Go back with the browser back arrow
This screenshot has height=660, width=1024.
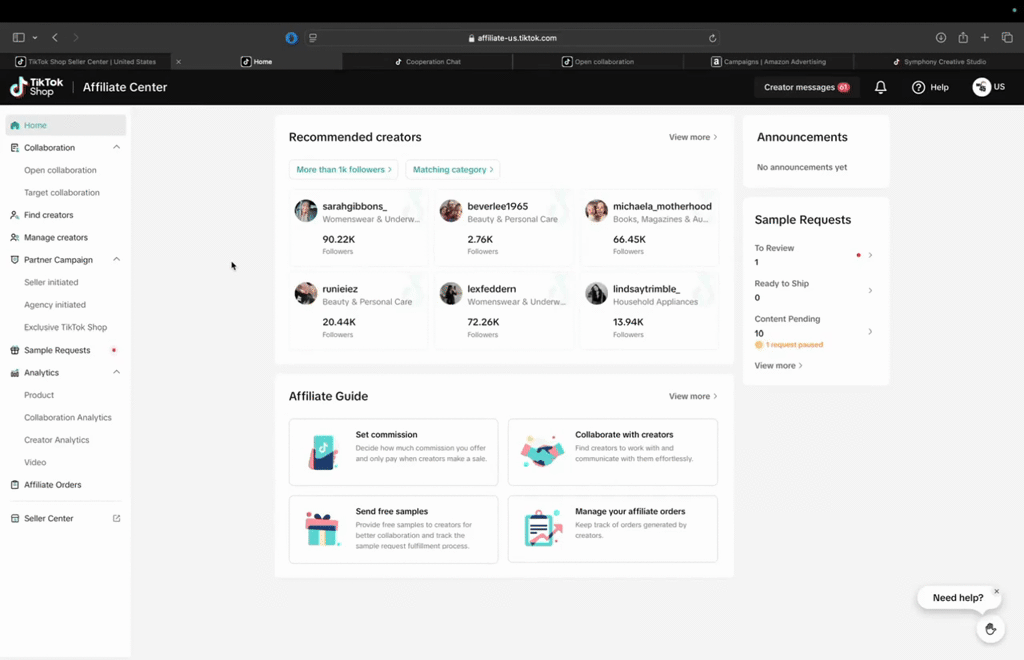(55, 38)
